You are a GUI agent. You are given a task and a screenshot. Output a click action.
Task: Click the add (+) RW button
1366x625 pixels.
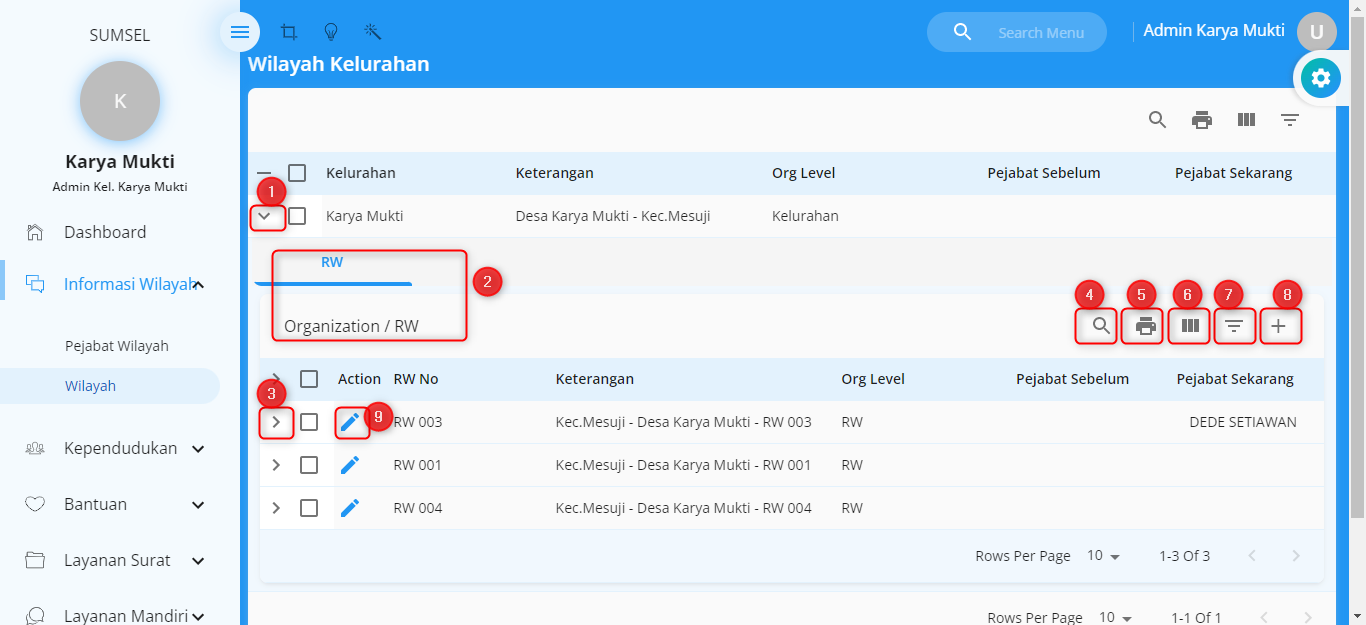coord(1278,326)
